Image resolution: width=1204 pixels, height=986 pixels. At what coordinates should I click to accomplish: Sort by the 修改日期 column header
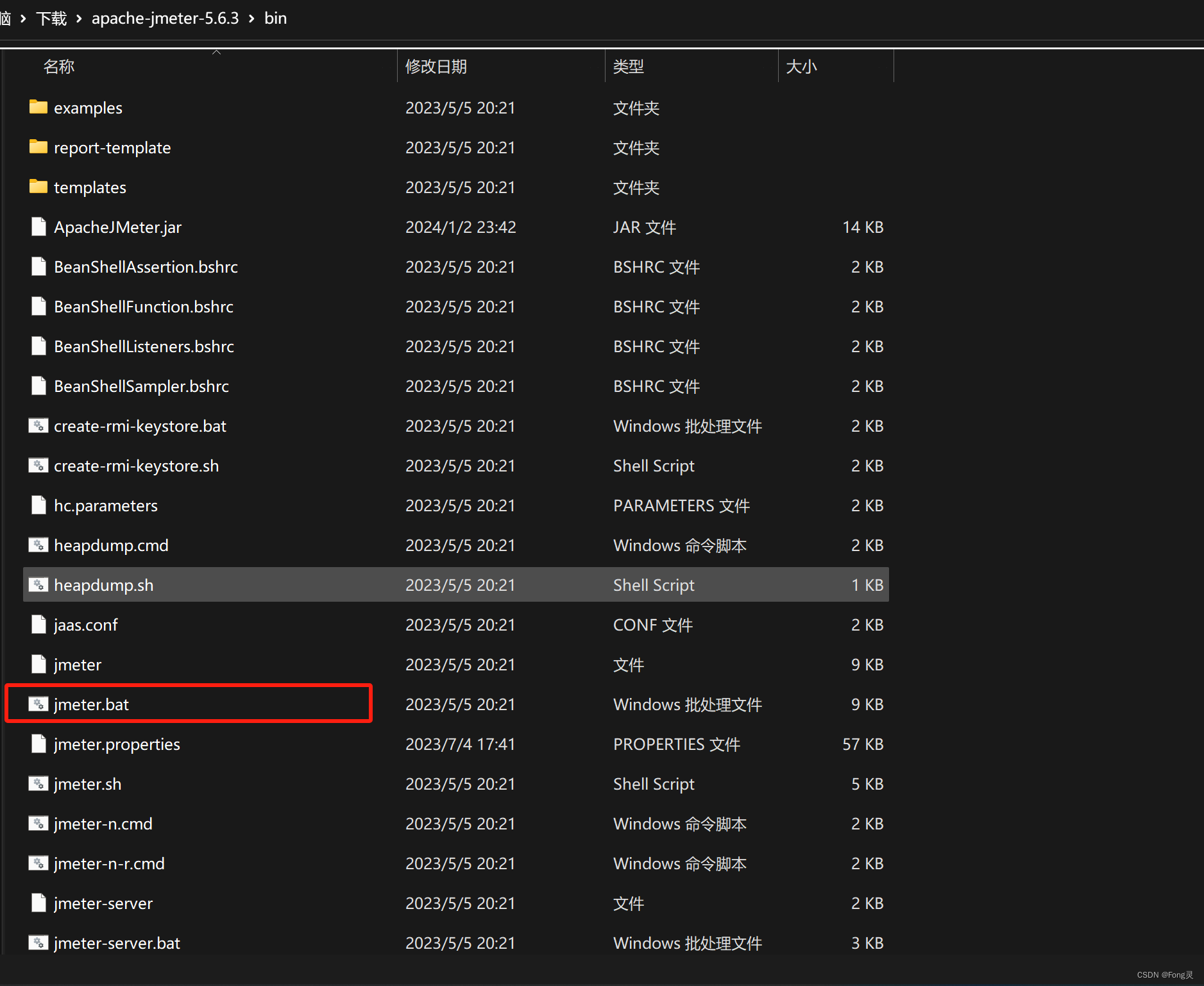coord(436,66)
